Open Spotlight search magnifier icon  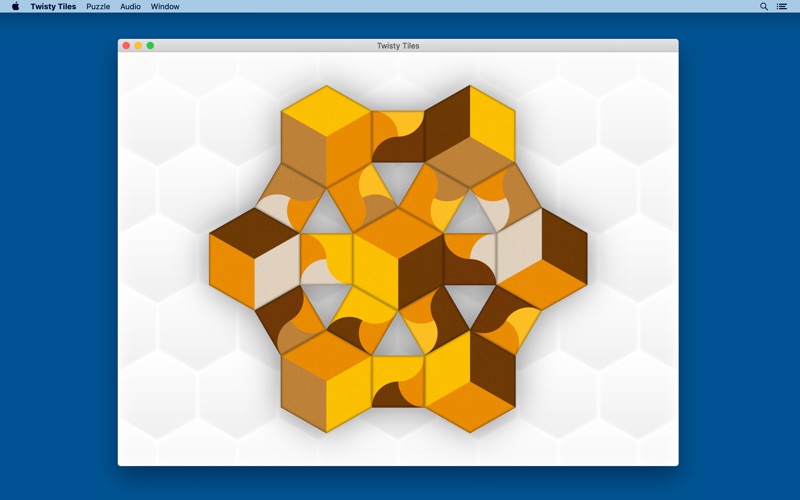[764, 7]
